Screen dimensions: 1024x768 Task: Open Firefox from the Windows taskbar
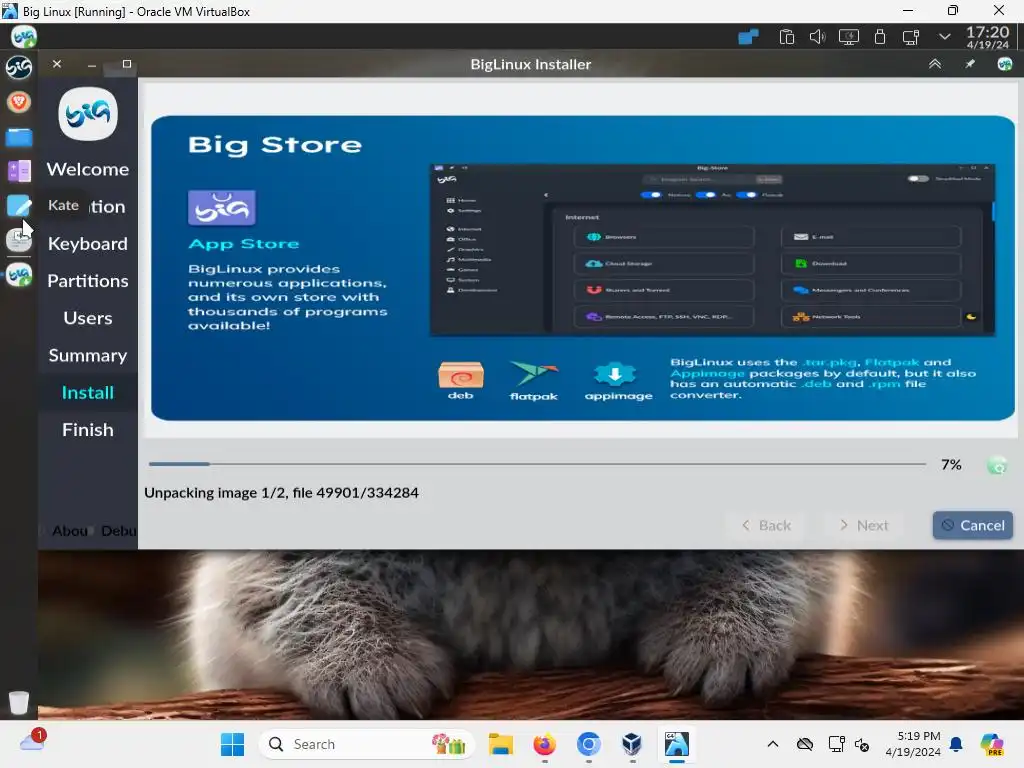tap(544, 744)
